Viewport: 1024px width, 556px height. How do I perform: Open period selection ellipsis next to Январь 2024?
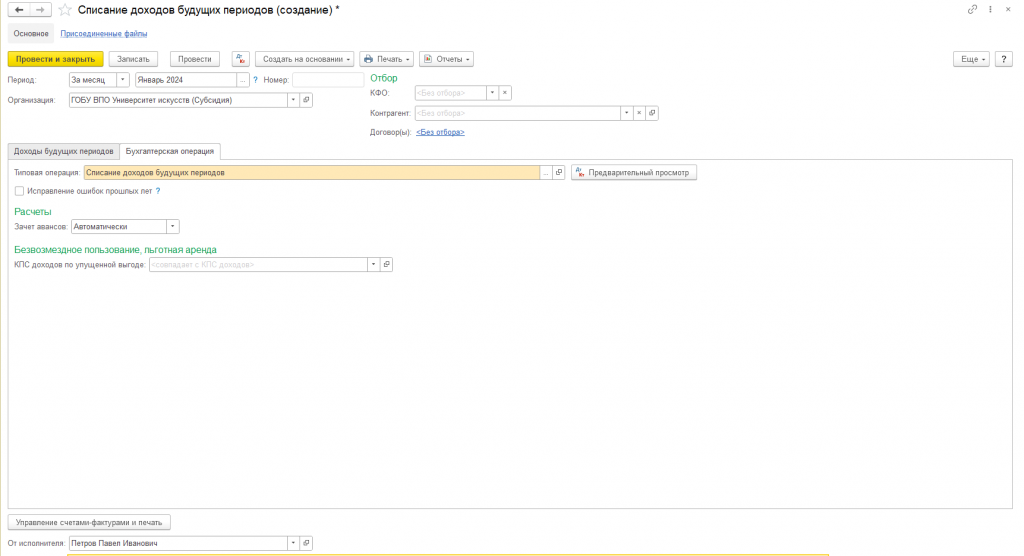click(242, 80)
